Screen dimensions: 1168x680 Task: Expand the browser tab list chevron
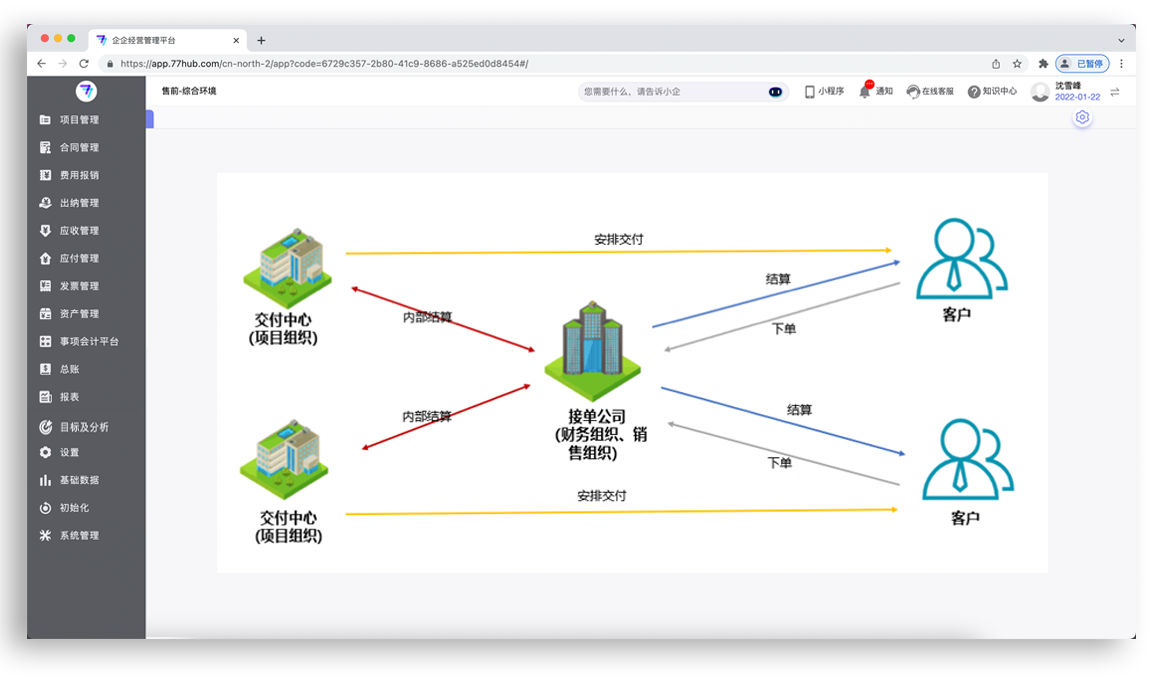pyautogui.click(x=1121, y=40)
